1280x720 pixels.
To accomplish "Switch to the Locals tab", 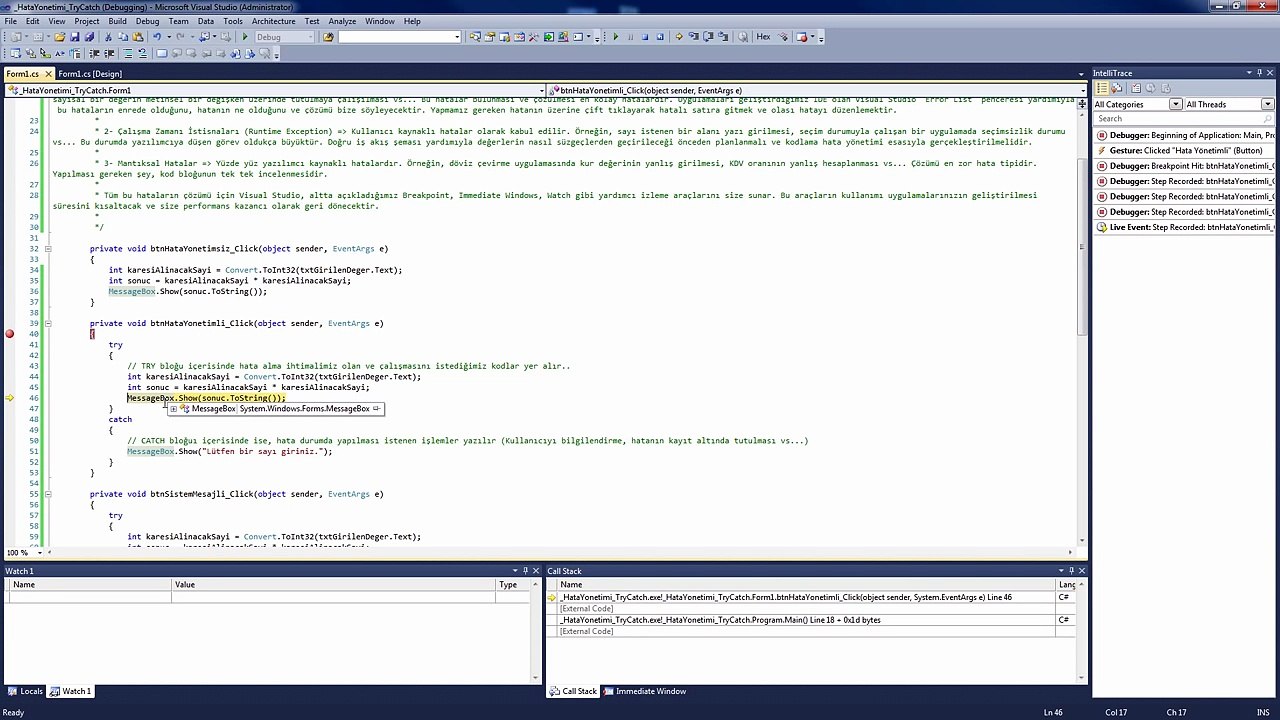I will pyautogui.click(x=25, y=691).
